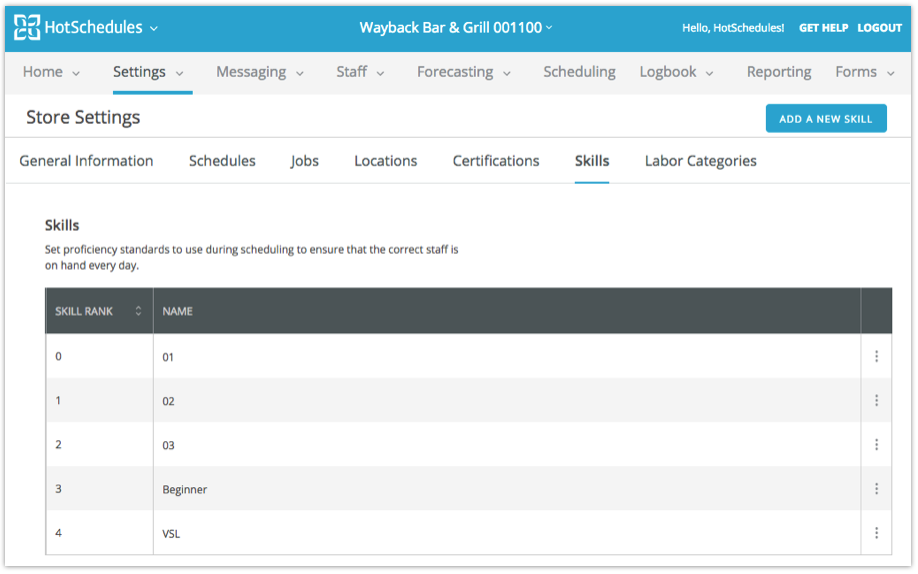This screenshot has width=918, height=574.
Task: Open the kebab menu for Beginner skill
Action: coord(876,489)
